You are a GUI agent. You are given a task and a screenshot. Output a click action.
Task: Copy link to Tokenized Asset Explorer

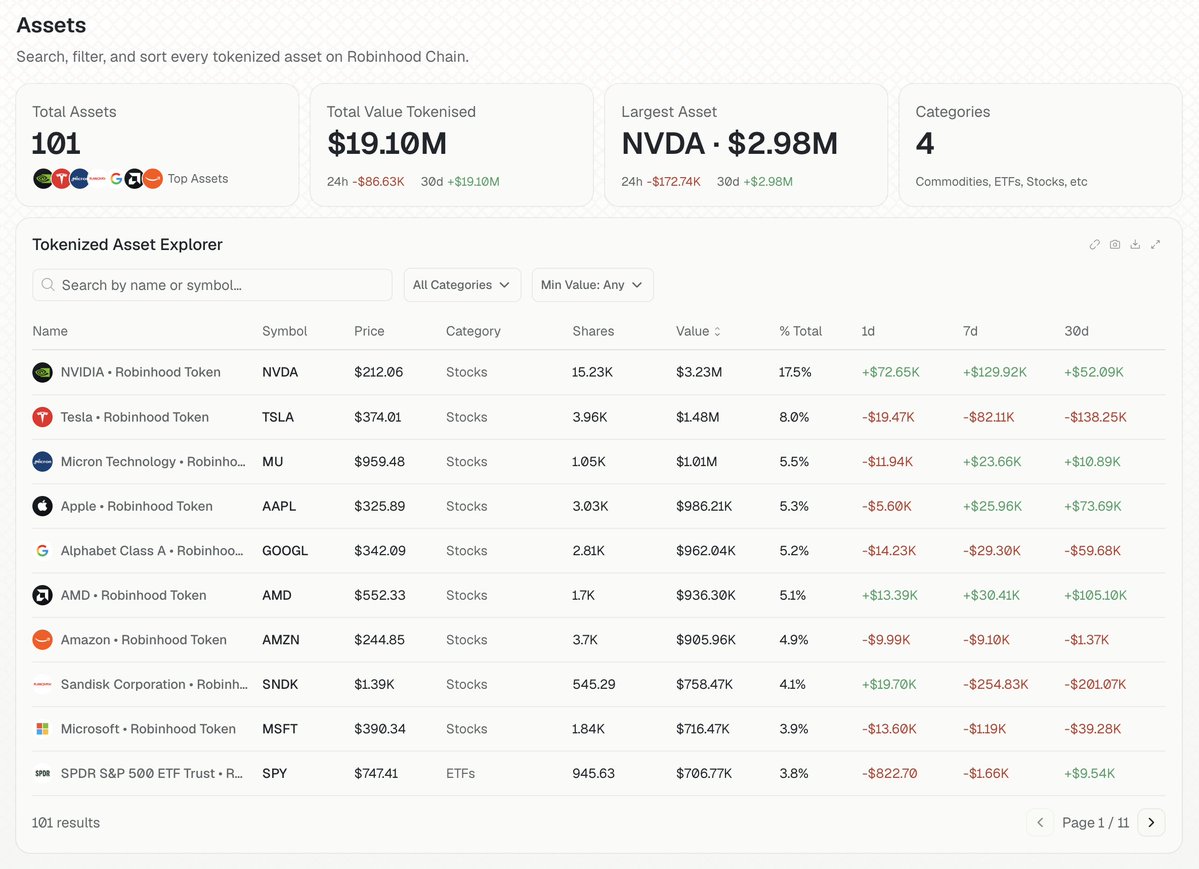[1094, 245]
